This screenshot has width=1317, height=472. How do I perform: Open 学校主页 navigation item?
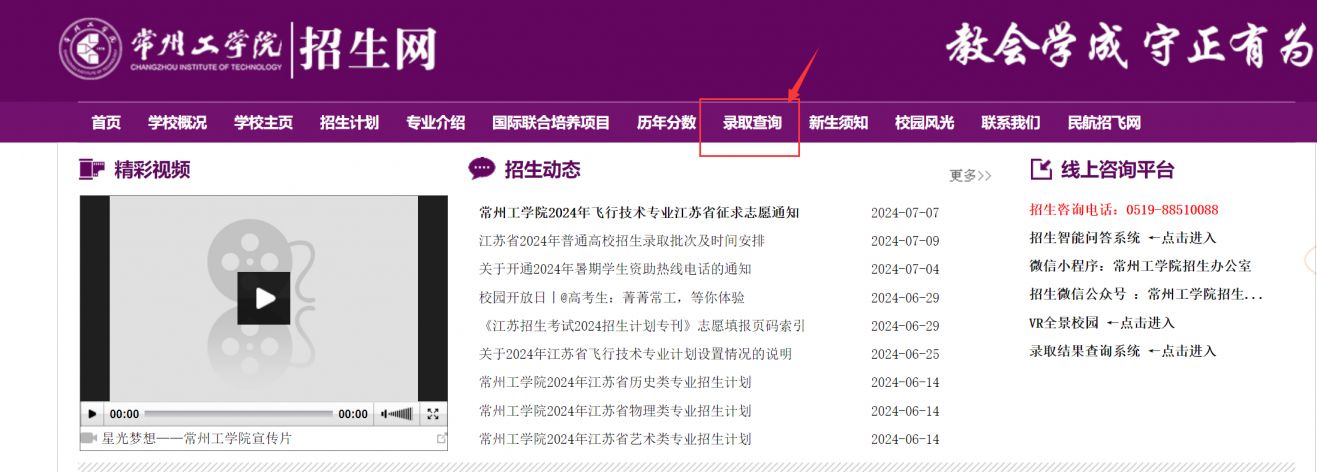pyautogui.click(x=263, y=123)
